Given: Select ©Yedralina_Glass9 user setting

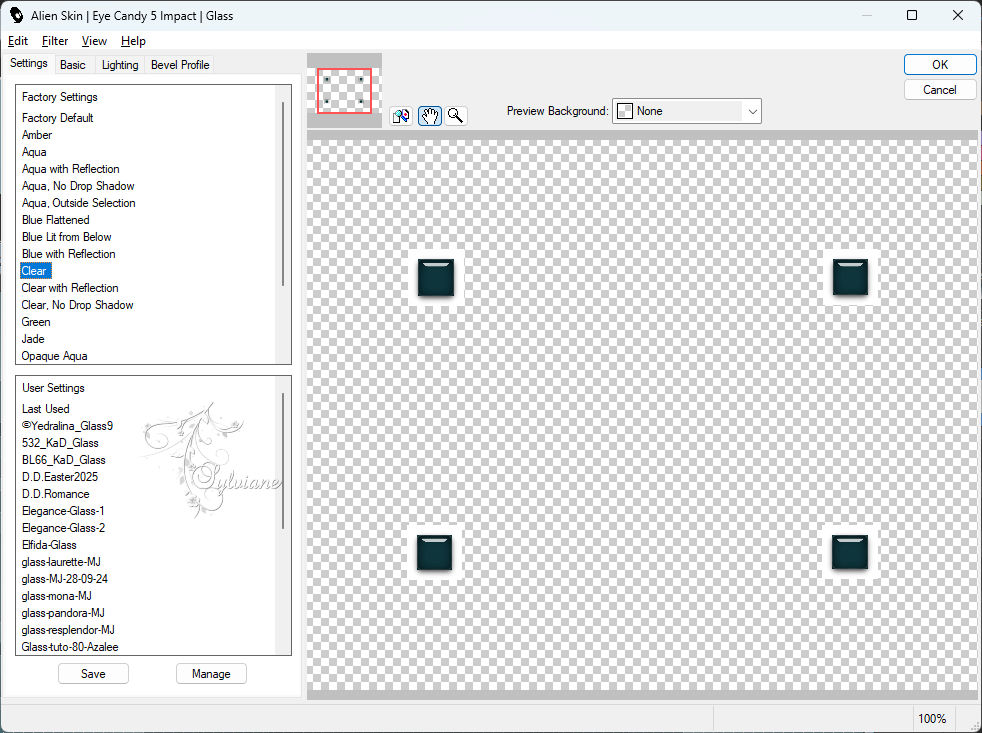Looking at the screenshot, I should click(68, 425).
